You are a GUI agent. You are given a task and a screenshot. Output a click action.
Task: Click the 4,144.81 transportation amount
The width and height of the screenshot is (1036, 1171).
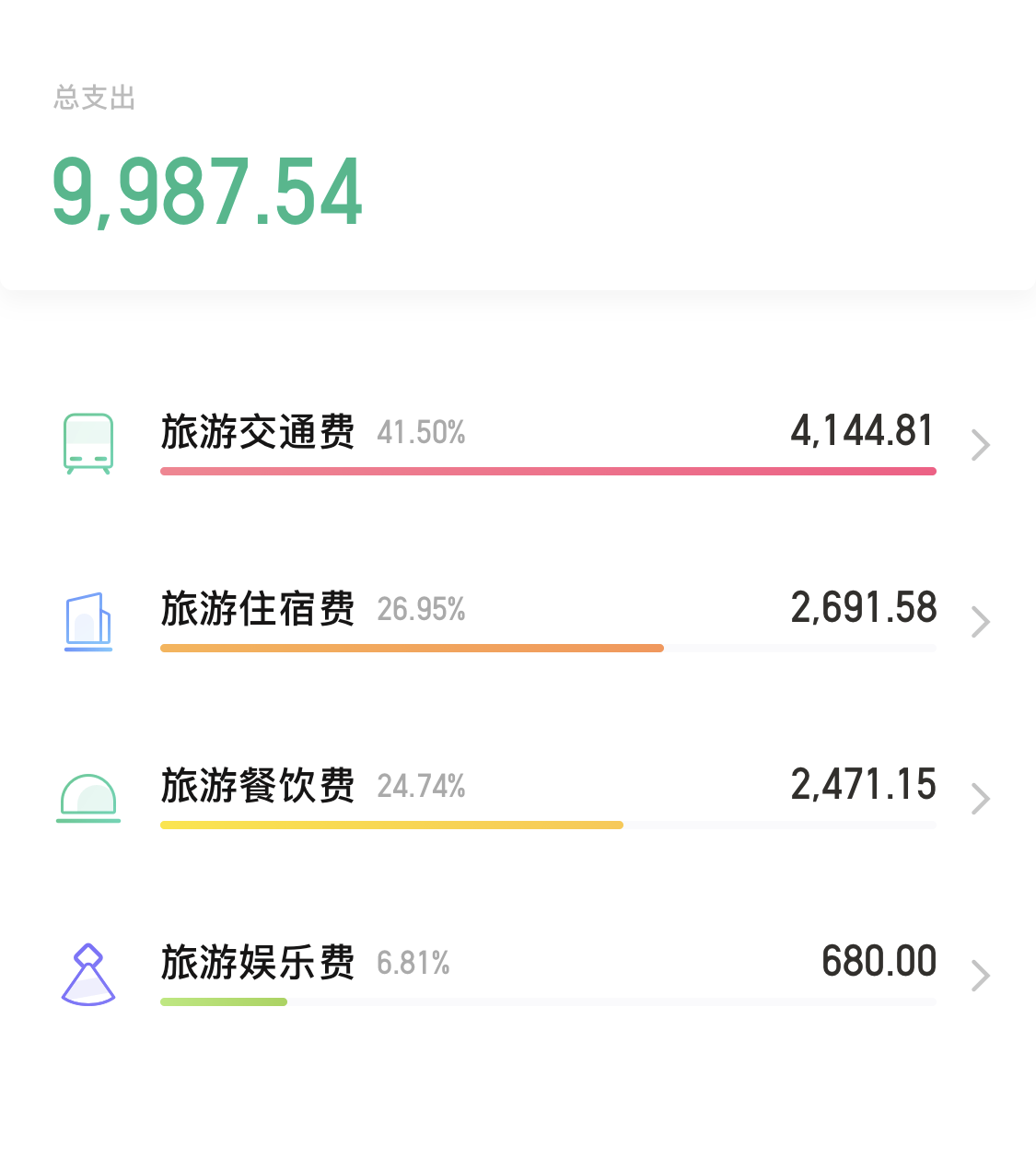pyautogui.click(x=862, y=431)
